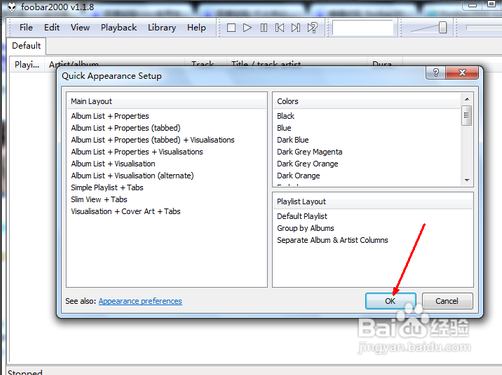This screenshot has width=502, height=375.
Task: Click the Playlist Layout list header
Action: point(373,202)
